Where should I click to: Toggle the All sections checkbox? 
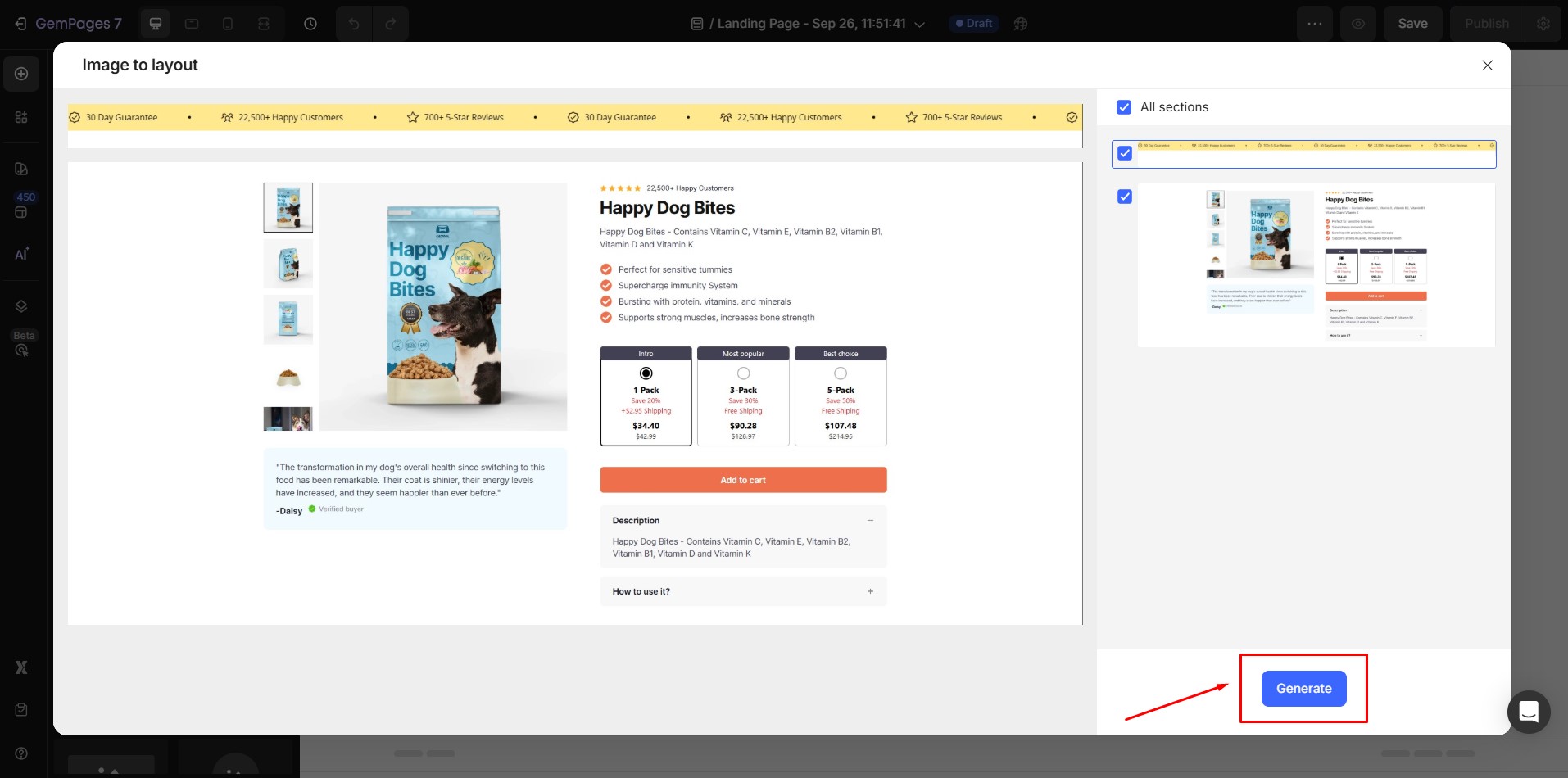point(1124,107)
